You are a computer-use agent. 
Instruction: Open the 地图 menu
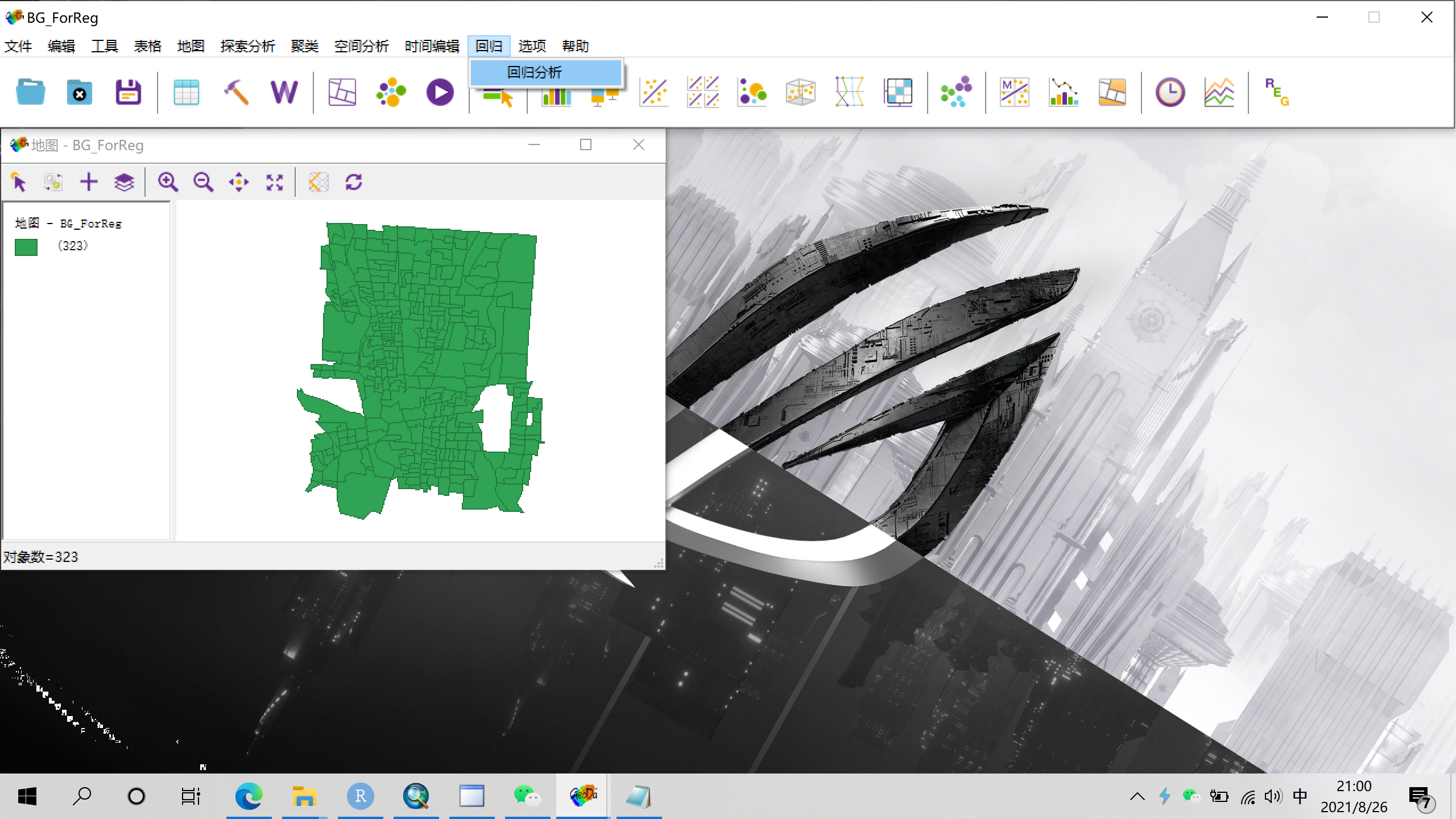pyautogui.click(x=191, y=46)
